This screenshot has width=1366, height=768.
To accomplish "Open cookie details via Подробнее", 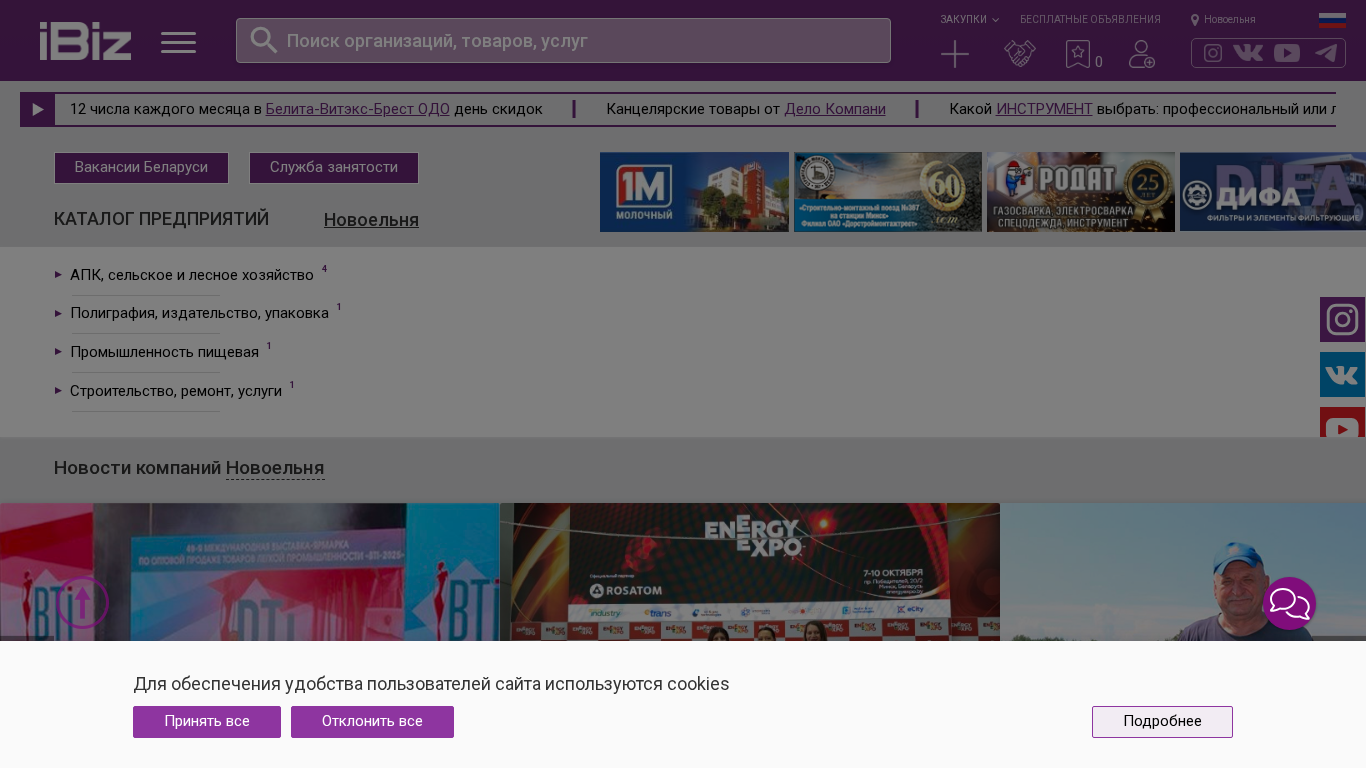I will (x=1162, y=722).
